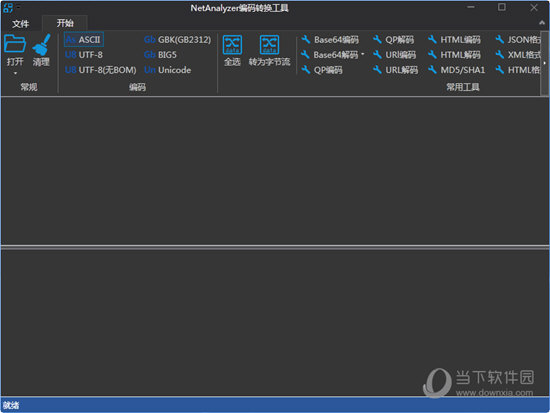550x413 pixels.
Task: Click inside the upper text input pane
Action: click(275, 171)
